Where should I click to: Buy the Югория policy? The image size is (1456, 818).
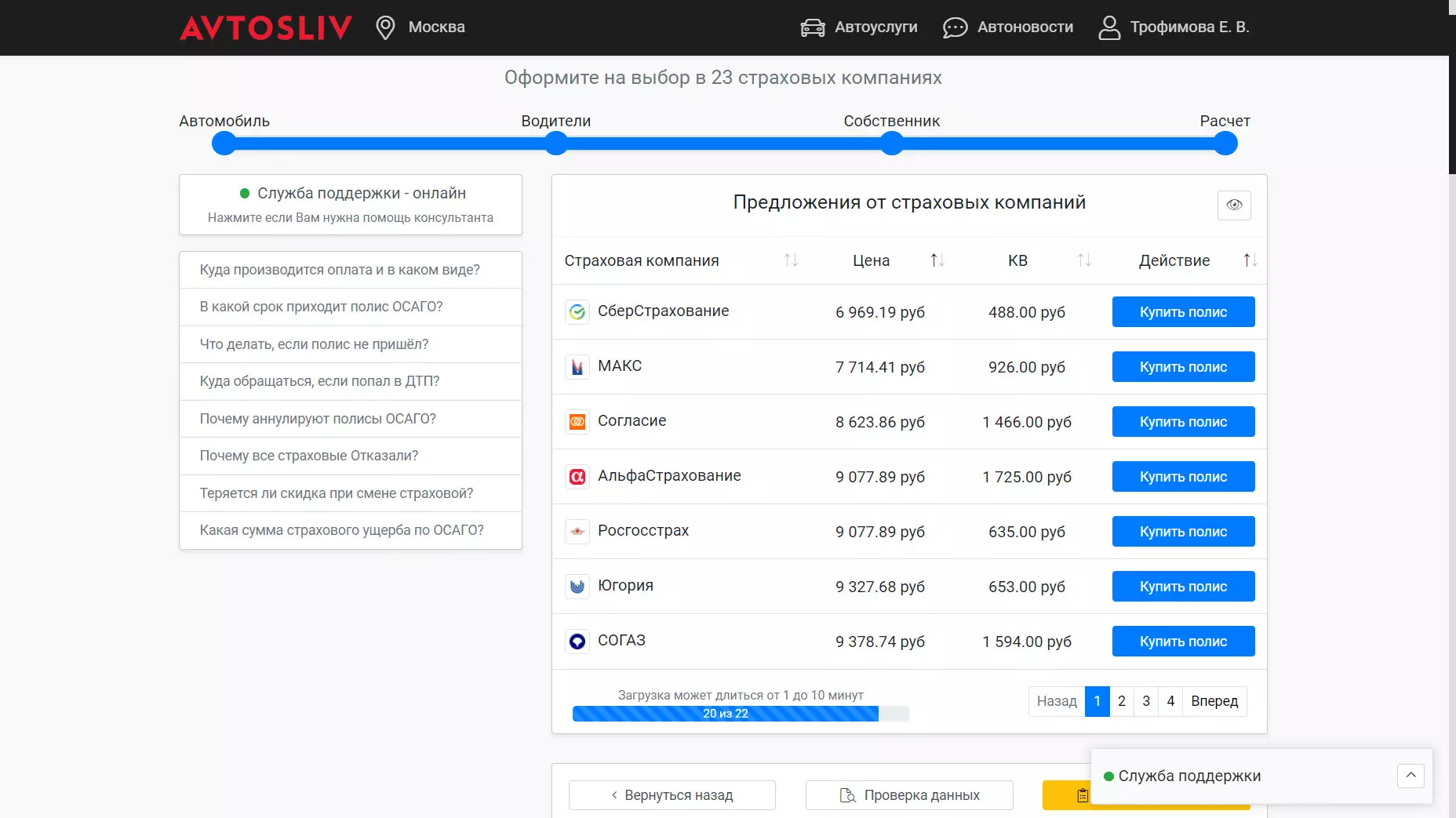pos(1183,587)
